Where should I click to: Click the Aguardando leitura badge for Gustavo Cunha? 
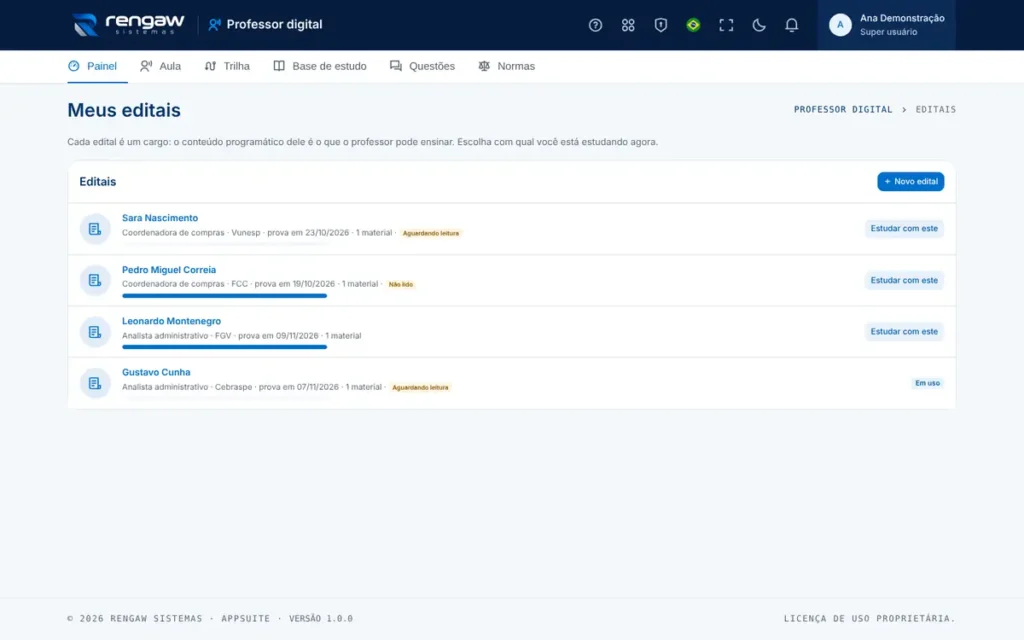[x=420, y=387]
